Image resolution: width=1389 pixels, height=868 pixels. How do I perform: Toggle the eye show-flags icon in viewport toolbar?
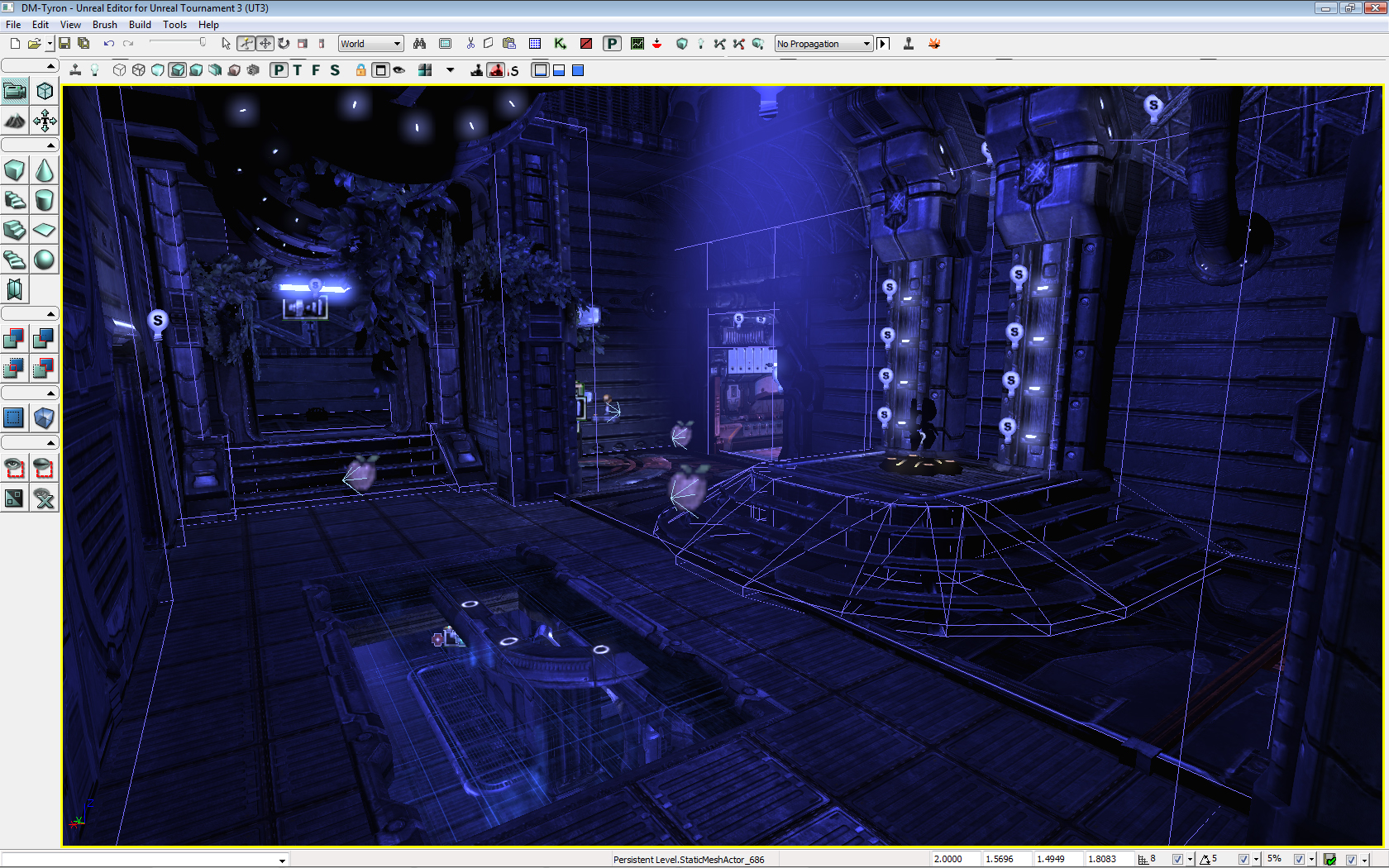(x=399, y=70)
